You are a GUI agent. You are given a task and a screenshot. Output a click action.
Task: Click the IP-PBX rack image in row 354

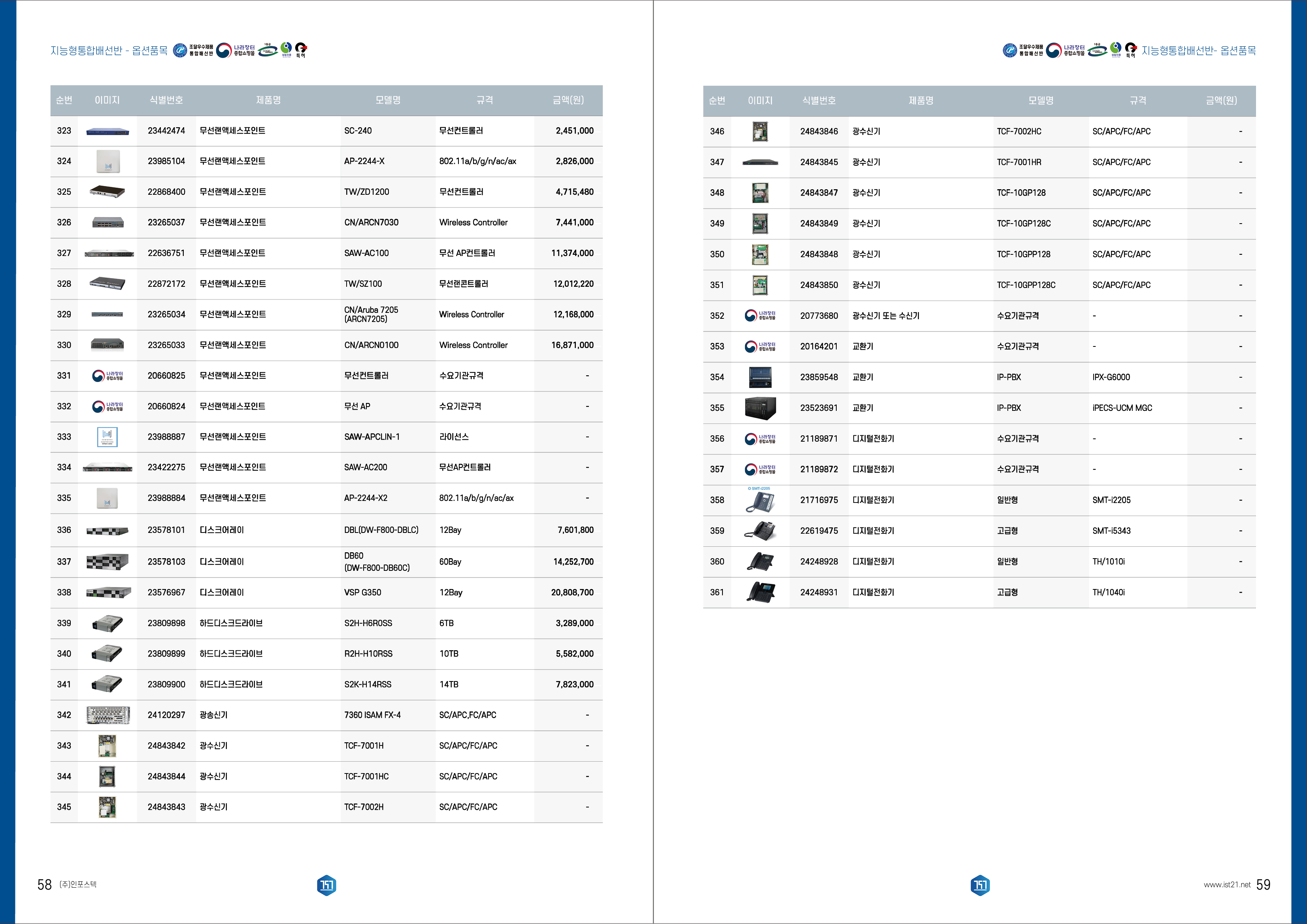760,377
